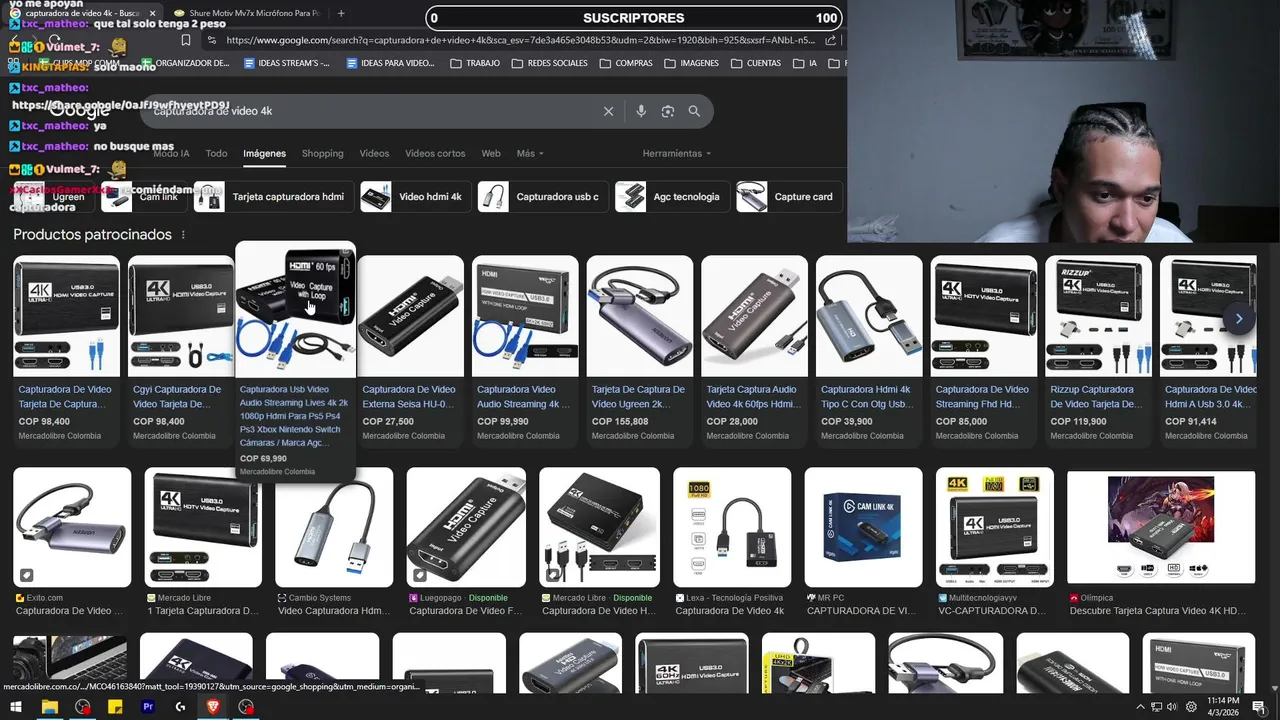Viewport: 1280px width, 720px height.
Task: Open Olímpica 'Descubre Tarjeta Captura' result
Action: pyautogui.click(x=1160, y=541)
